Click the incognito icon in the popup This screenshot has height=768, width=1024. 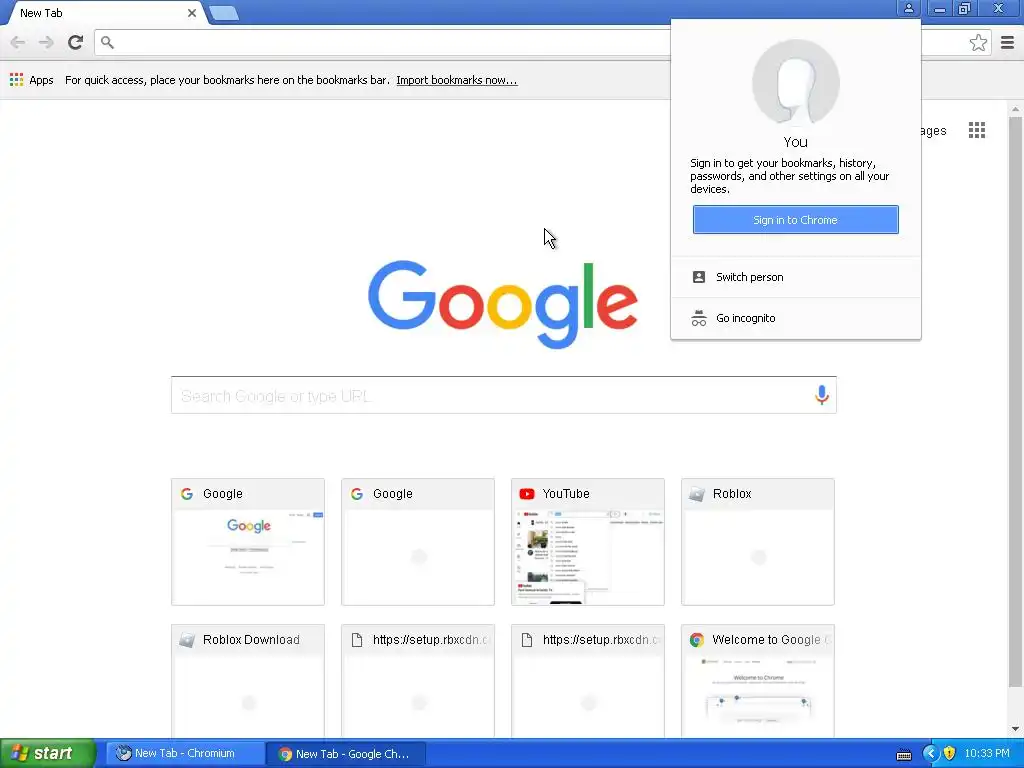699,318
